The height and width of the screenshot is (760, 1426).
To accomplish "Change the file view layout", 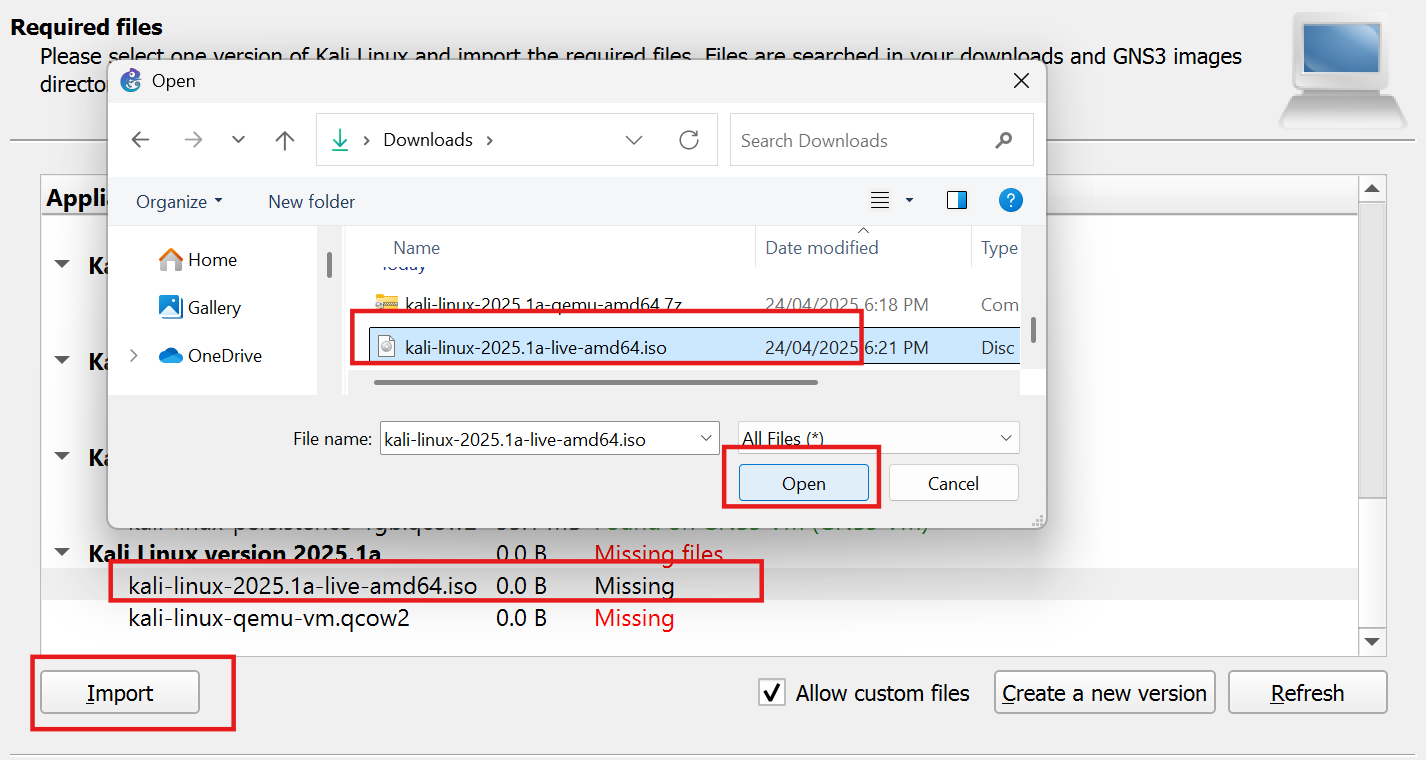I will 880,201.
